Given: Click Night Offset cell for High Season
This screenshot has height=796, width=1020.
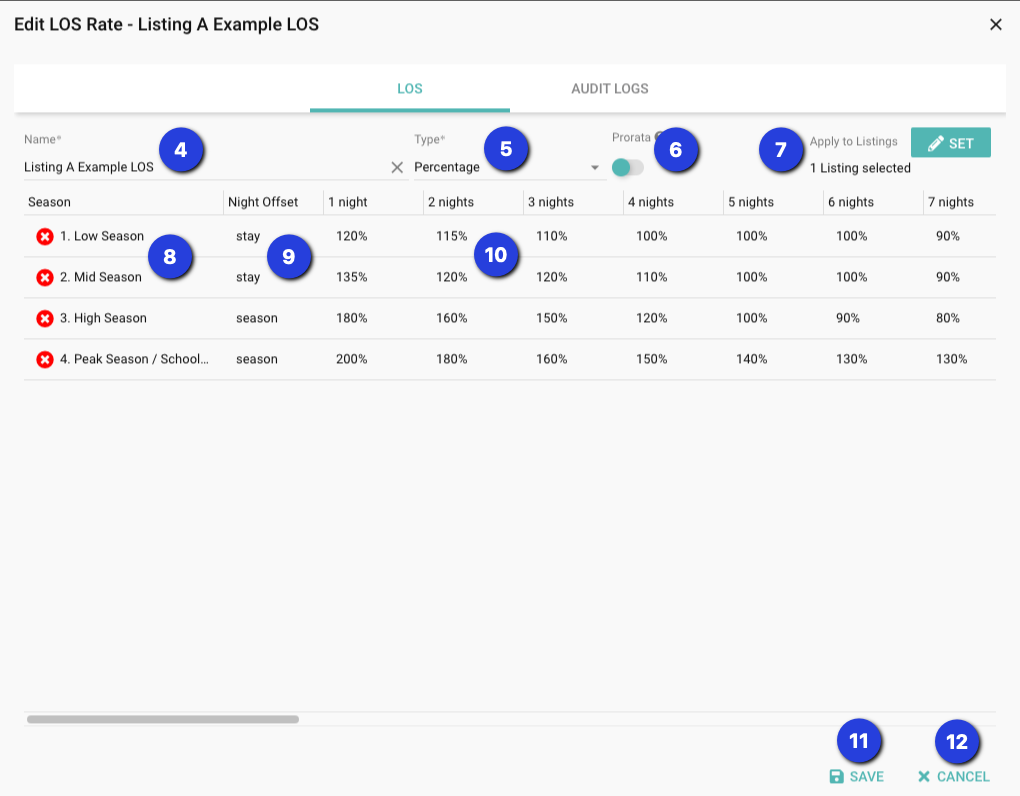Looking at the screenshot, I should [257, 319].
